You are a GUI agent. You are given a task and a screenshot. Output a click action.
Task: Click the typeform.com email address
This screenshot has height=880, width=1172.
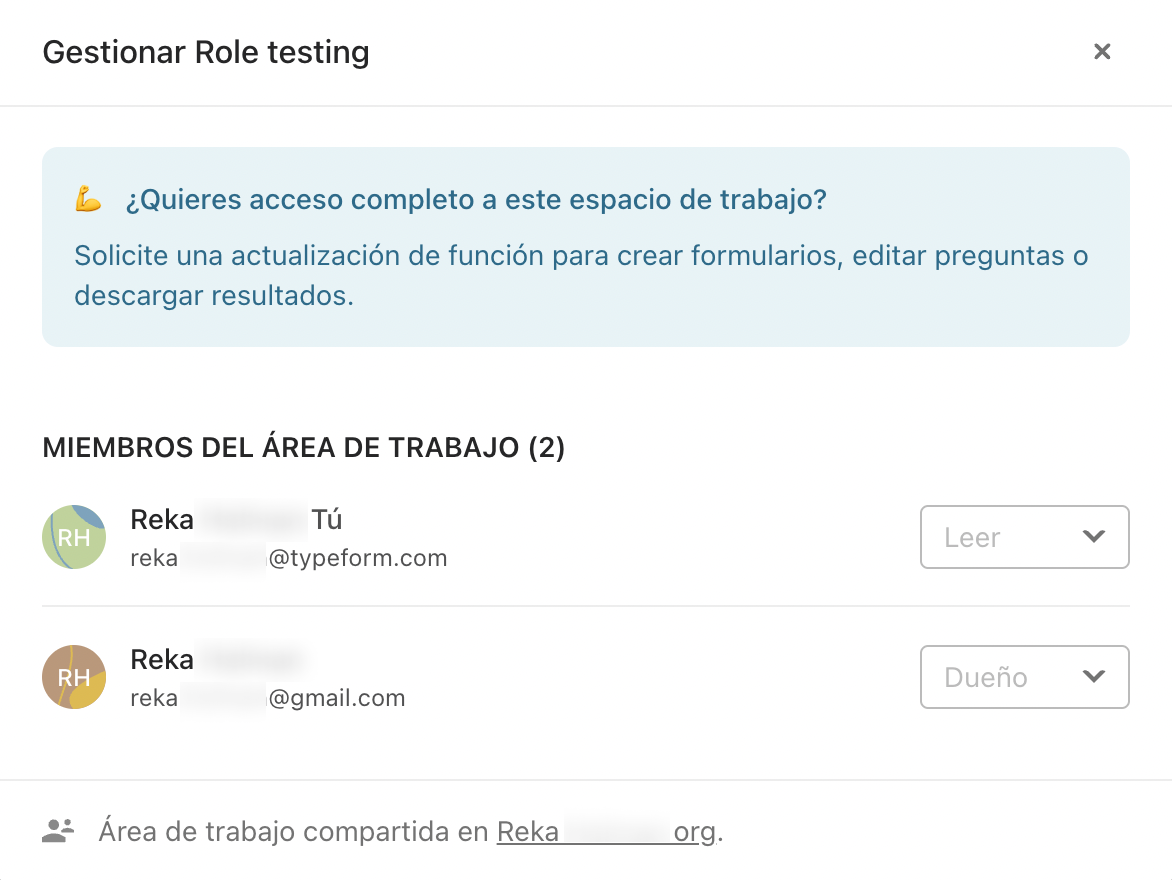289,558
